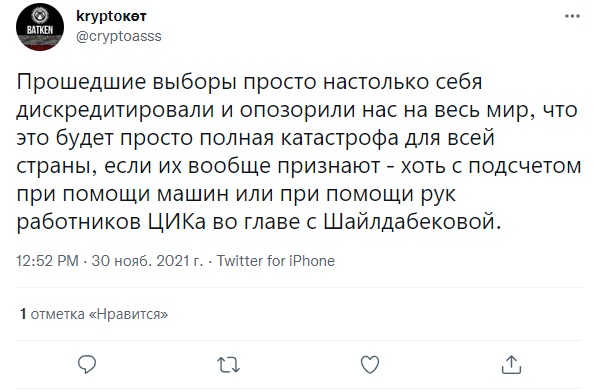This screenshot has width=595, height=391.
Task: Retweet using the arrows icon
Action: (x=228, y=365)
